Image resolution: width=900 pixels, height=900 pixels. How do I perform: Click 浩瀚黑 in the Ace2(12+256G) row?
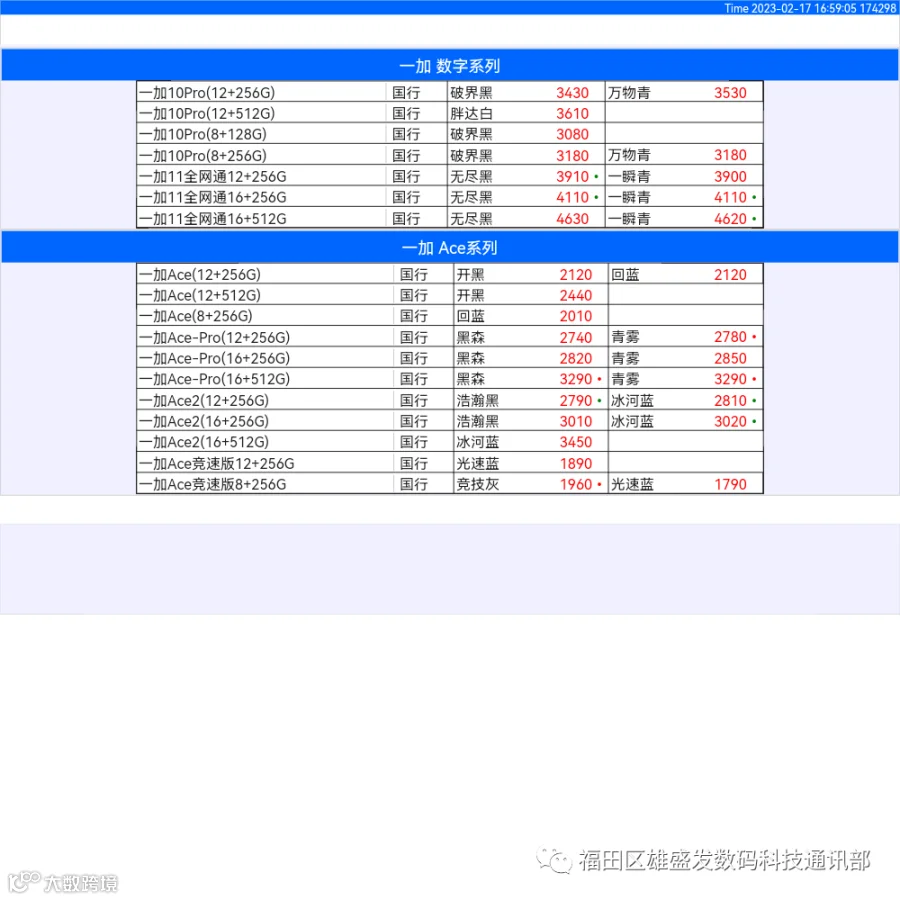(x=478, y=400)
